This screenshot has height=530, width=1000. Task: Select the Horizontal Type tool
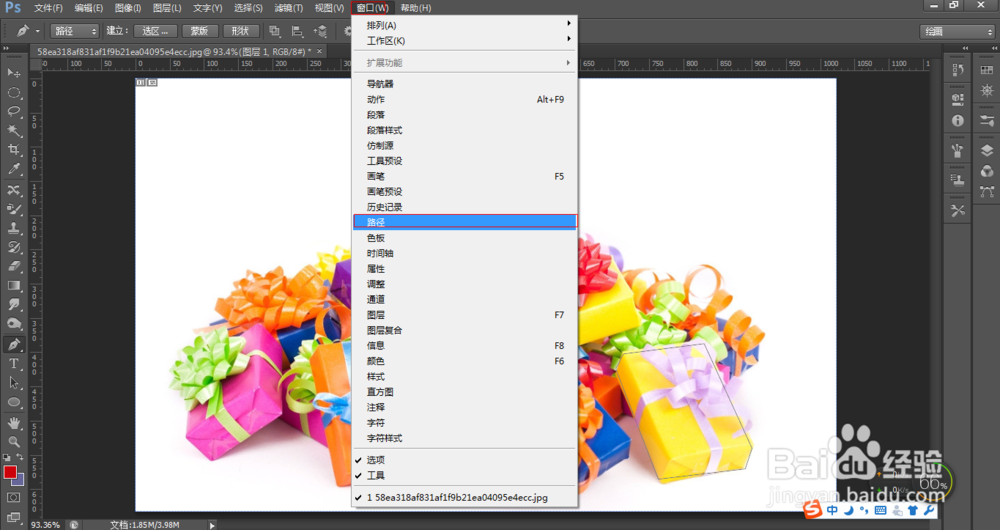click(13, 364)
